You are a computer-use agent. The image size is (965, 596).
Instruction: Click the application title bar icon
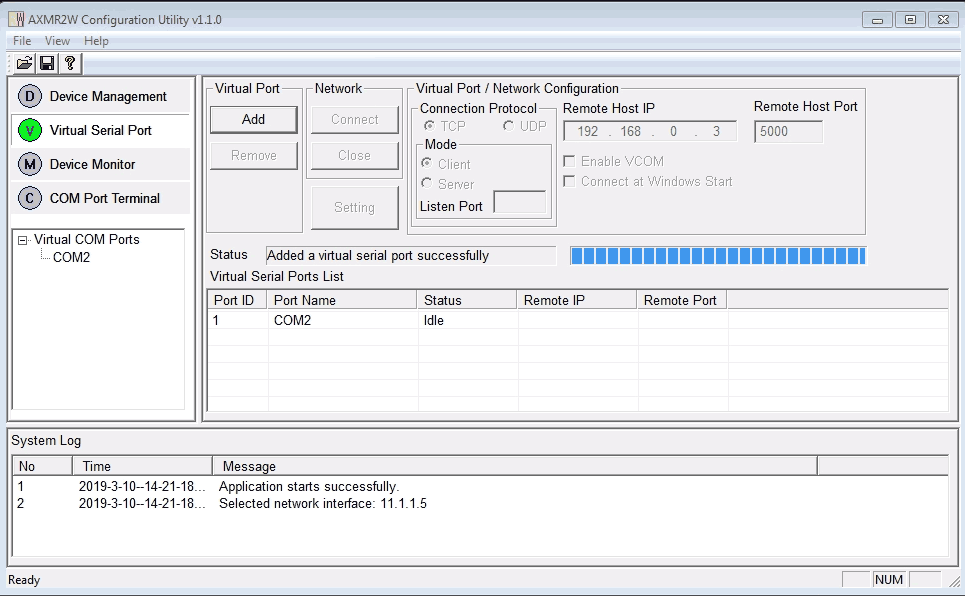17,20
